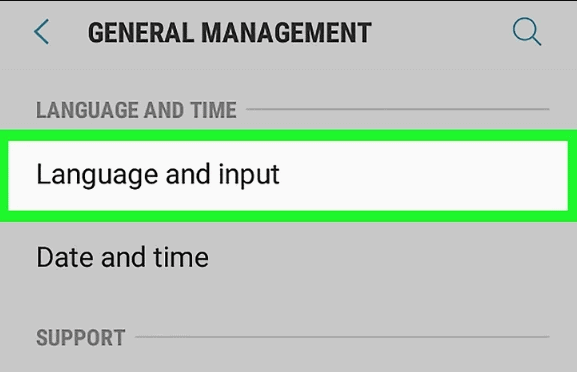Click the word 'Date' in second row

65,257
